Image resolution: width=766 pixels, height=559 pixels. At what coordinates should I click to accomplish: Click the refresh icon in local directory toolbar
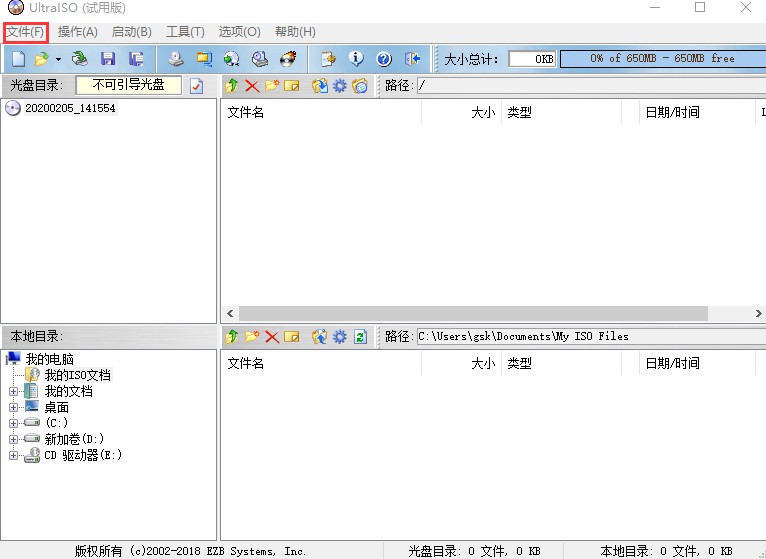point(361,336)
